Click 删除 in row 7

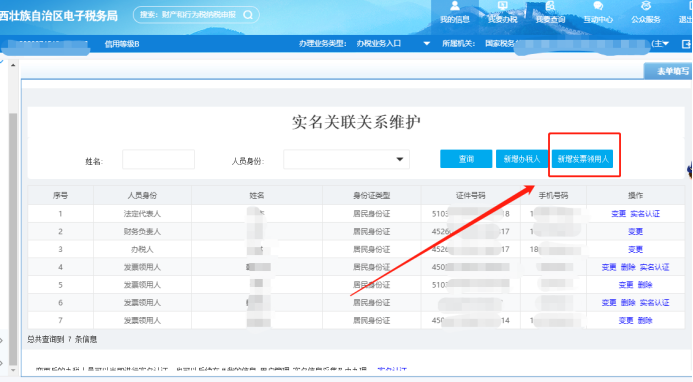(645, 321)
